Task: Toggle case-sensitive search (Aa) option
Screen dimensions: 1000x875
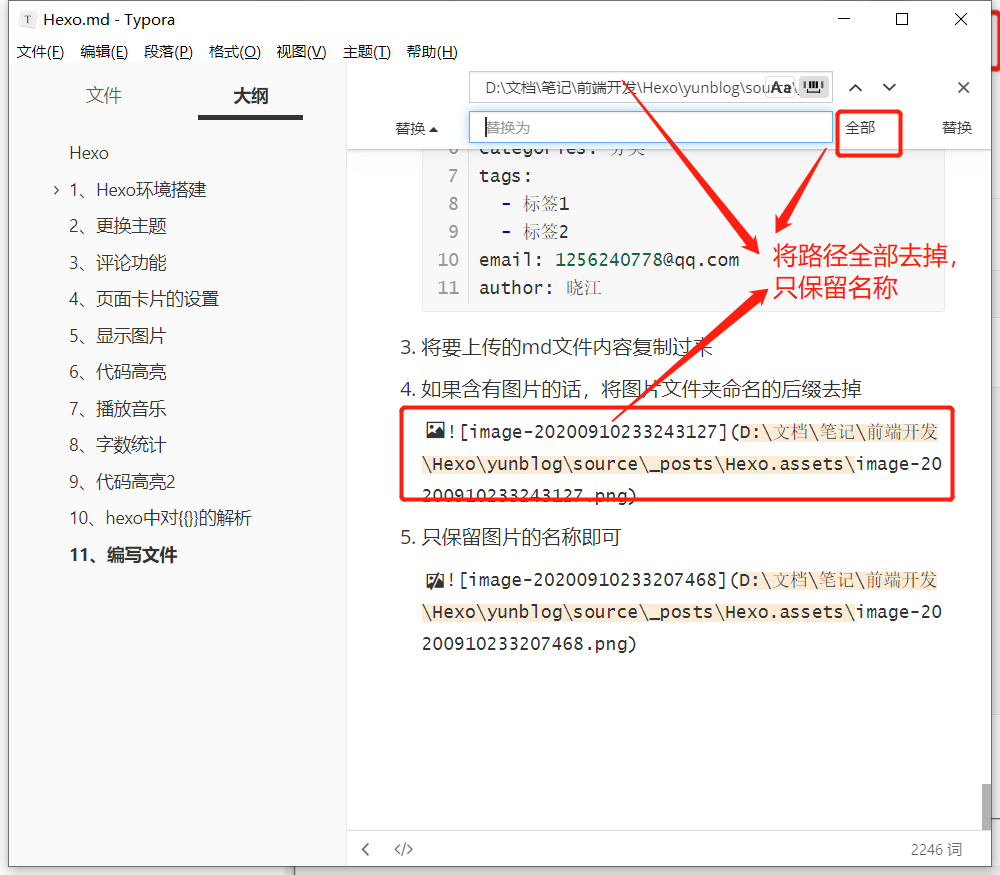Action: pos(781,87)
